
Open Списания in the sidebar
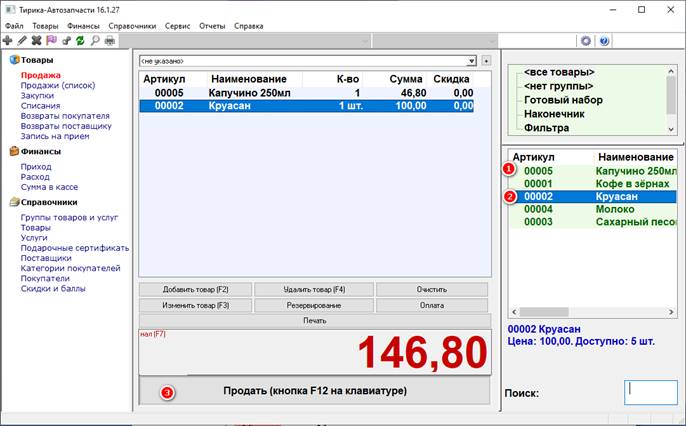click(x=40, y=105)
